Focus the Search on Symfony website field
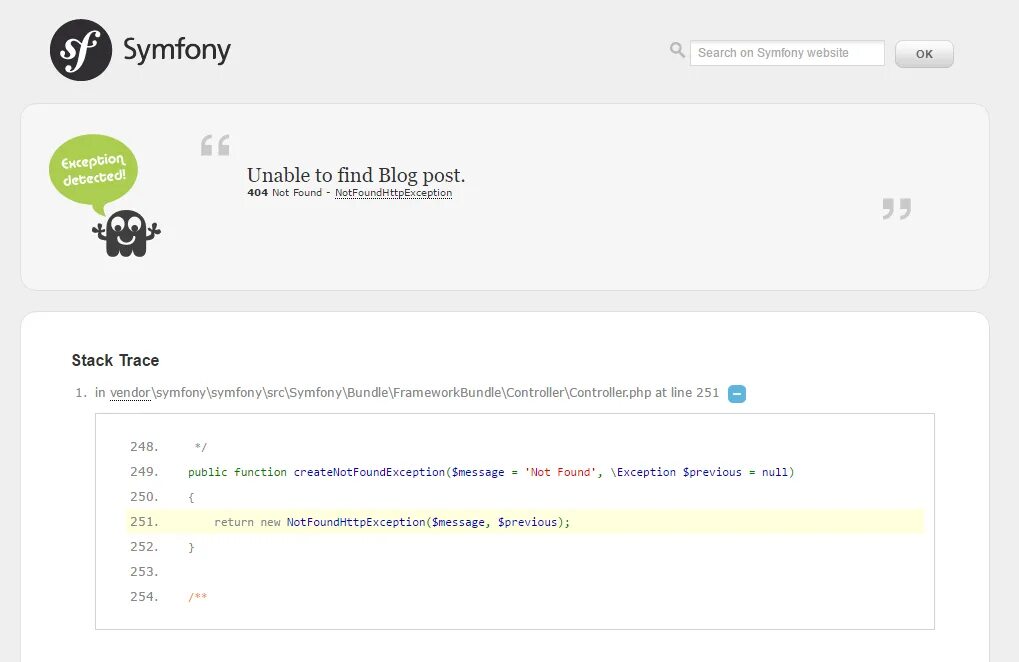The height and width of the screenshot is (662, 1019). [x=787, y=53]
